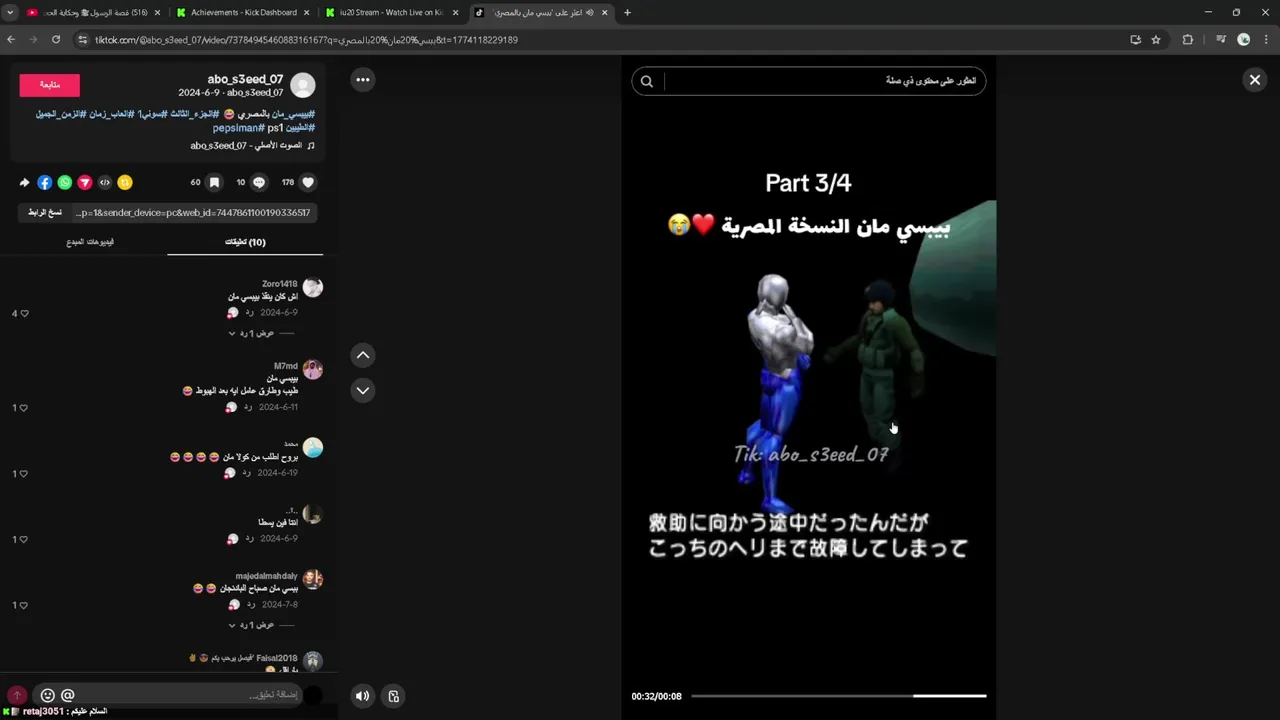This screenshot has height=720, width=1280.
Task: Open abo_s3eed_07 profile name
Action: [x=245, y=79]
